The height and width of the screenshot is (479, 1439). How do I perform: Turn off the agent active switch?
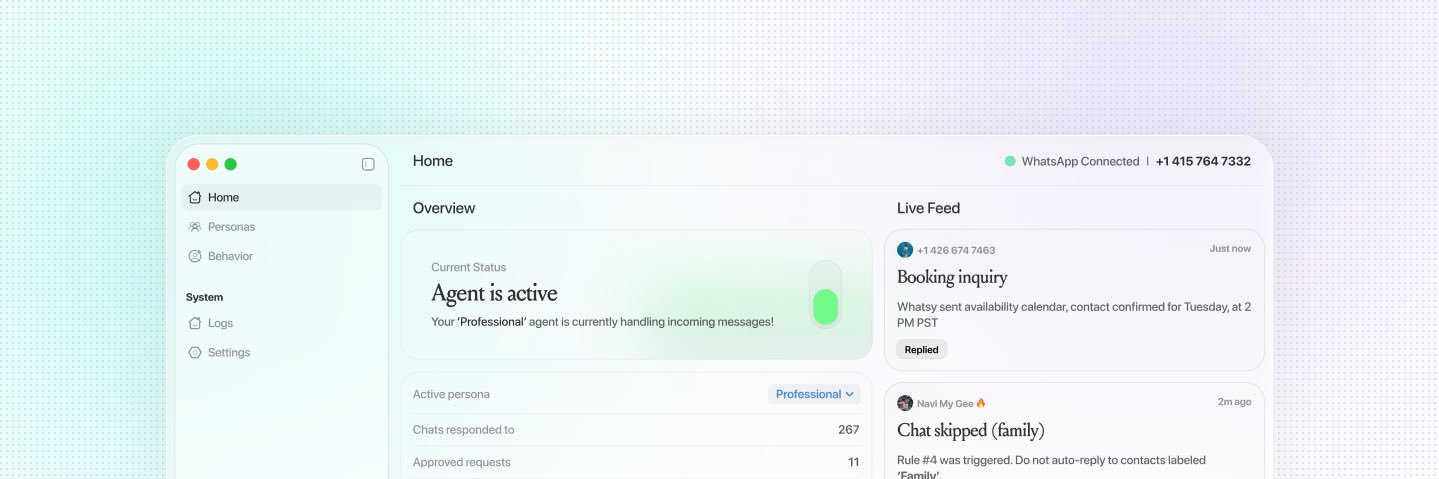825,295
